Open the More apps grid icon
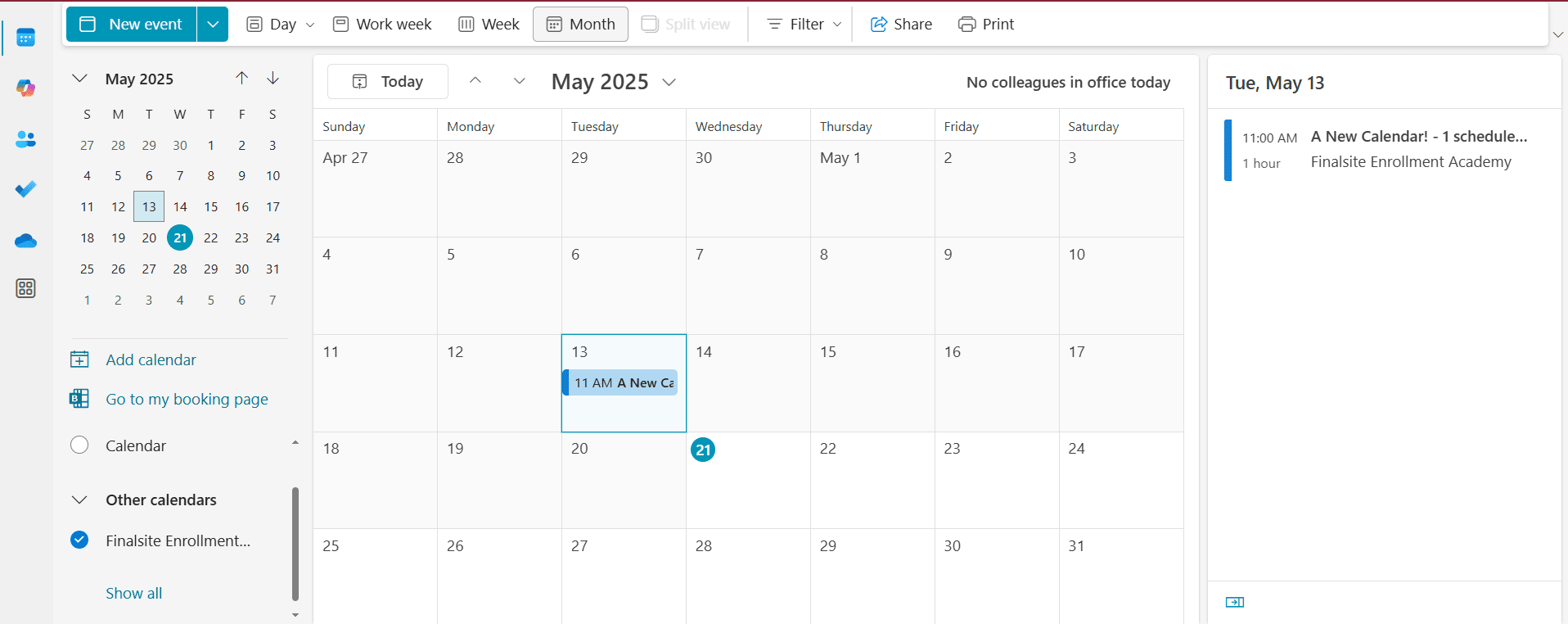The width and height of the screenshot is (1568, 624). click(25, 288)
